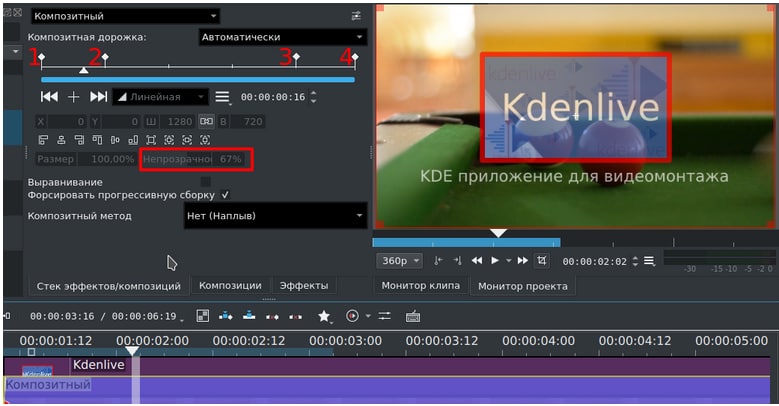Fast forward in project monitor
This screenshot has width=779, height=406.
point(523,260)
